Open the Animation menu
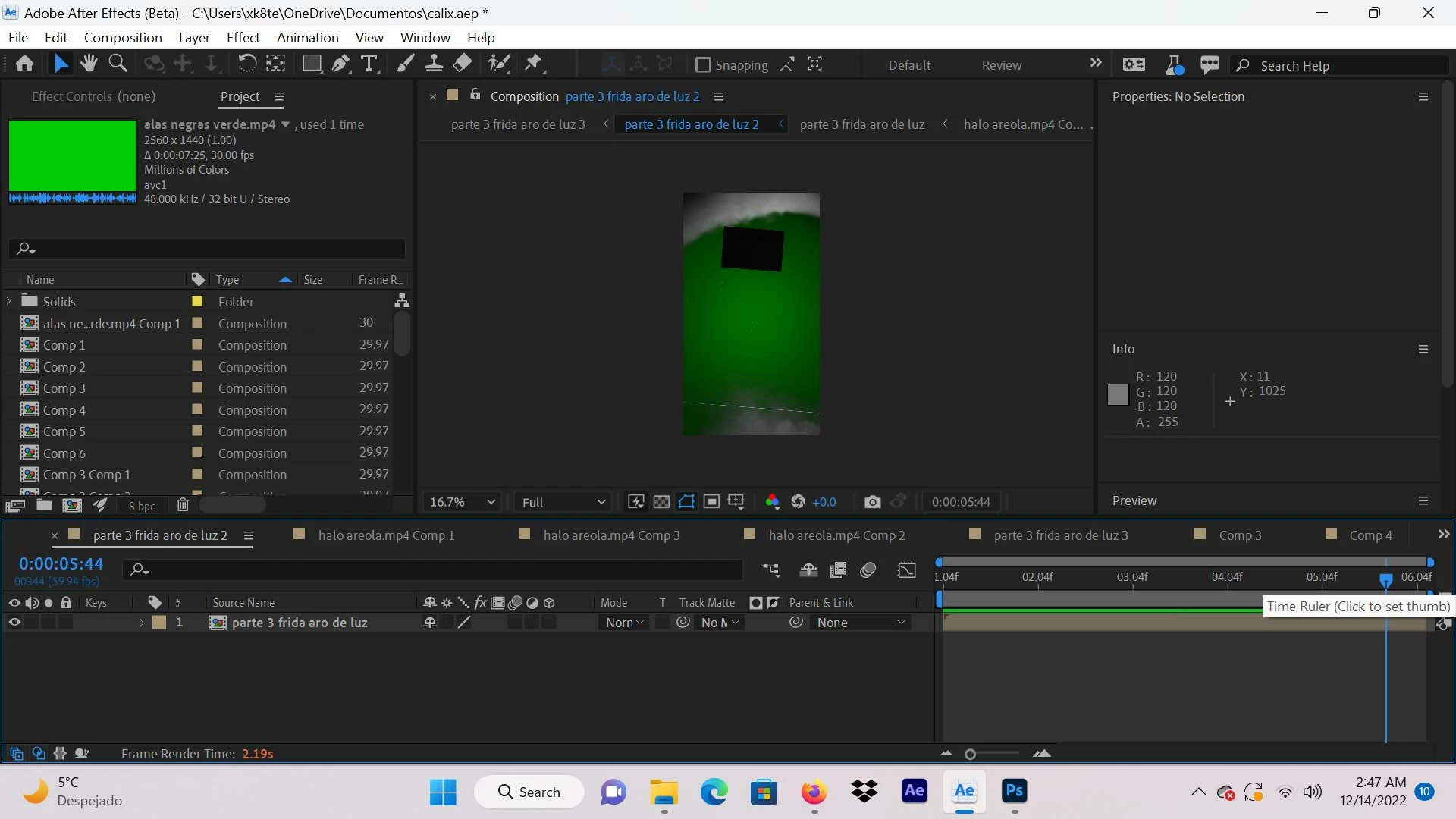 [307, 37]
